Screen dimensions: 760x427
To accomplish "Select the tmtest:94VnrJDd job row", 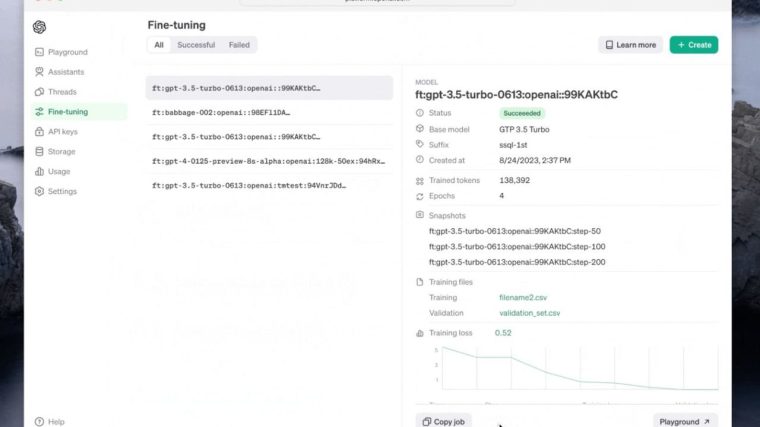I will click(x=269, y=185).
